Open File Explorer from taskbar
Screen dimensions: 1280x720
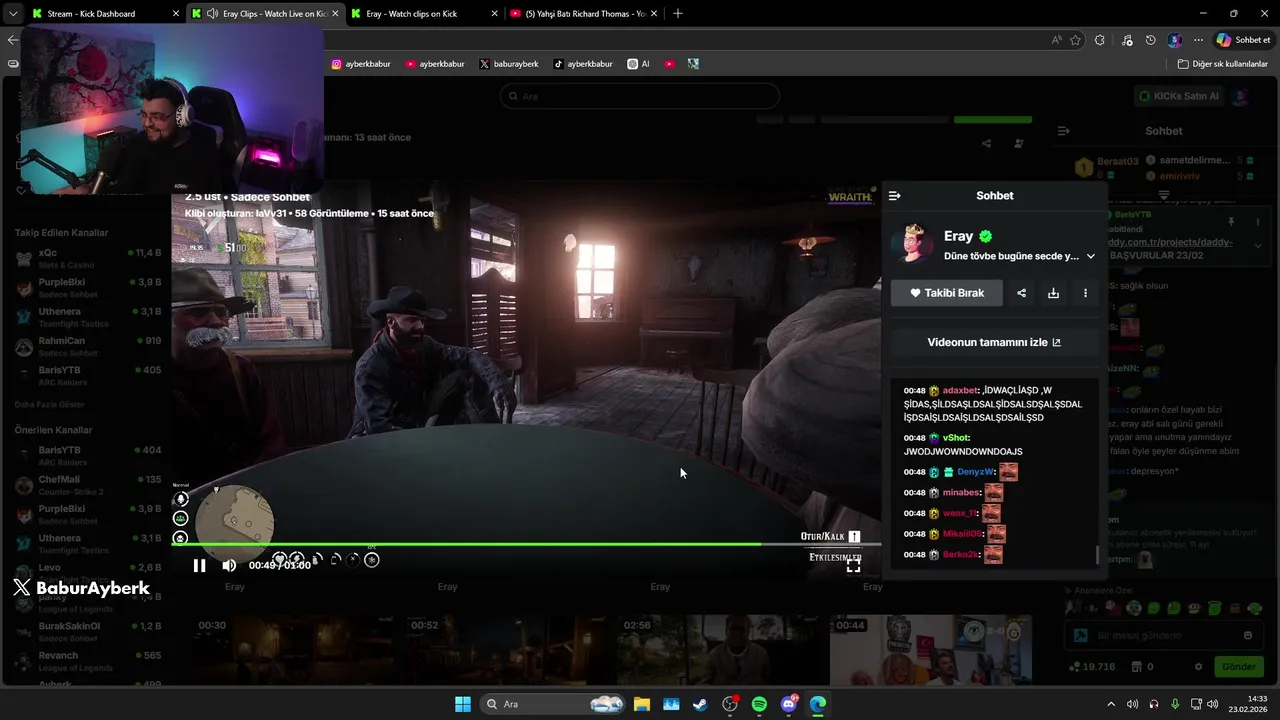[x=642, y=704]
